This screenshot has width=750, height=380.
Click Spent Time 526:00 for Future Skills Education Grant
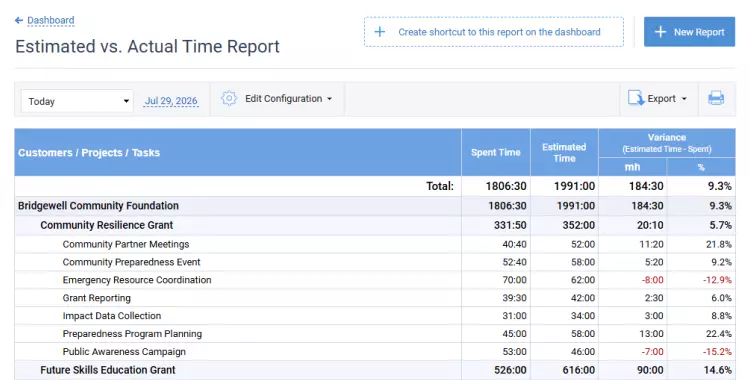[x=510, y=370]
